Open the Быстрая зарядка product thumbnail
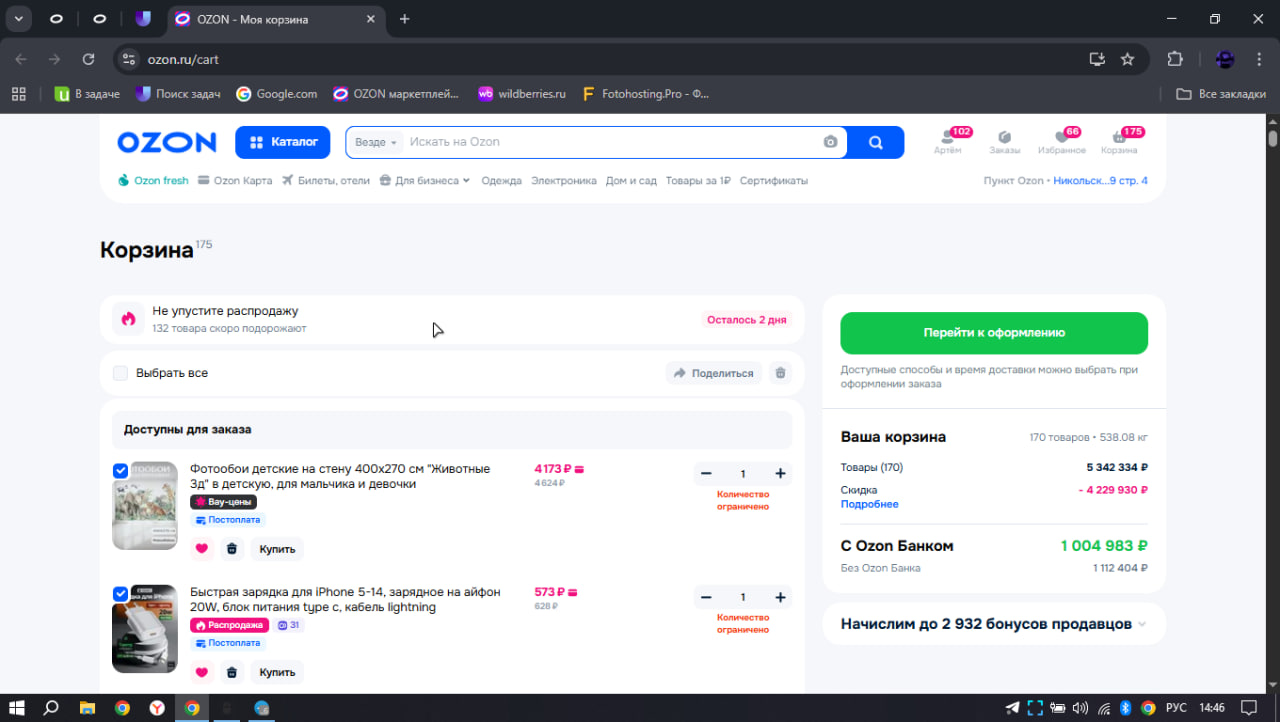 click(x=145, y=629)
